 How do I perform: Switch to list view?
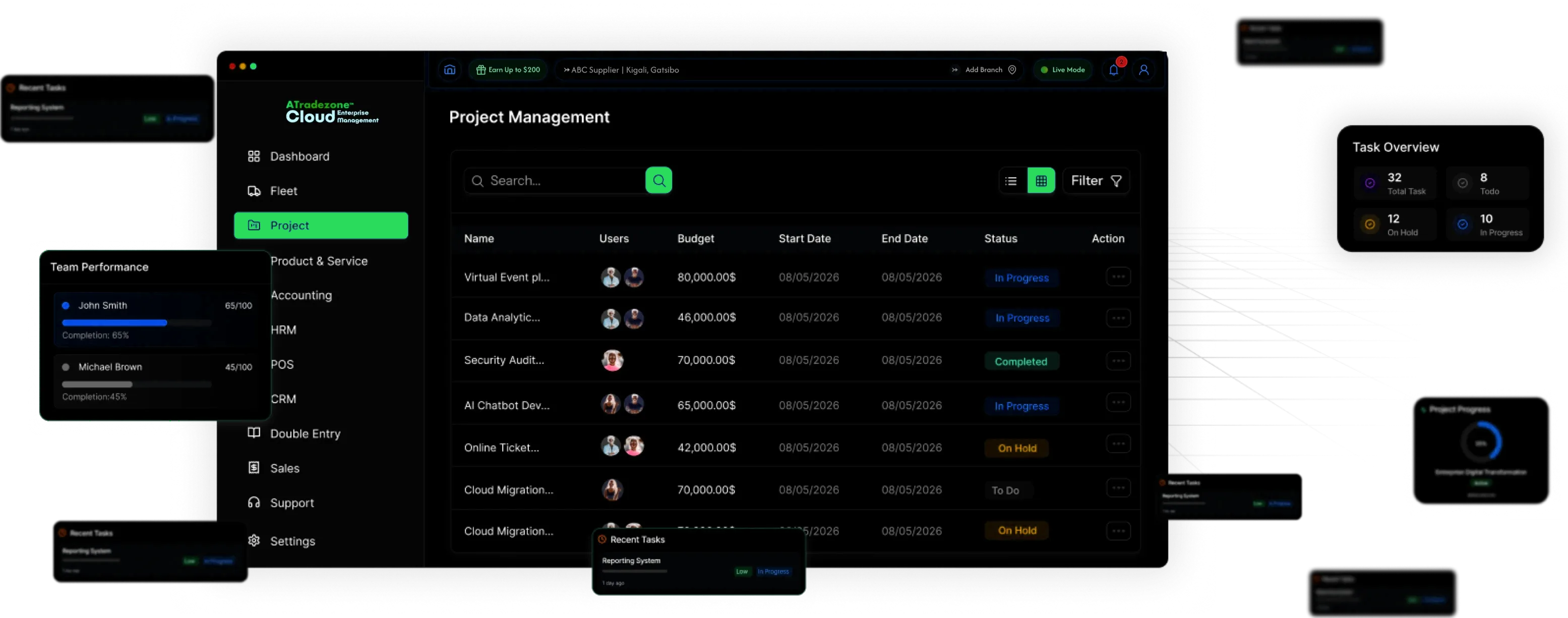click(x=1011, y=181)
